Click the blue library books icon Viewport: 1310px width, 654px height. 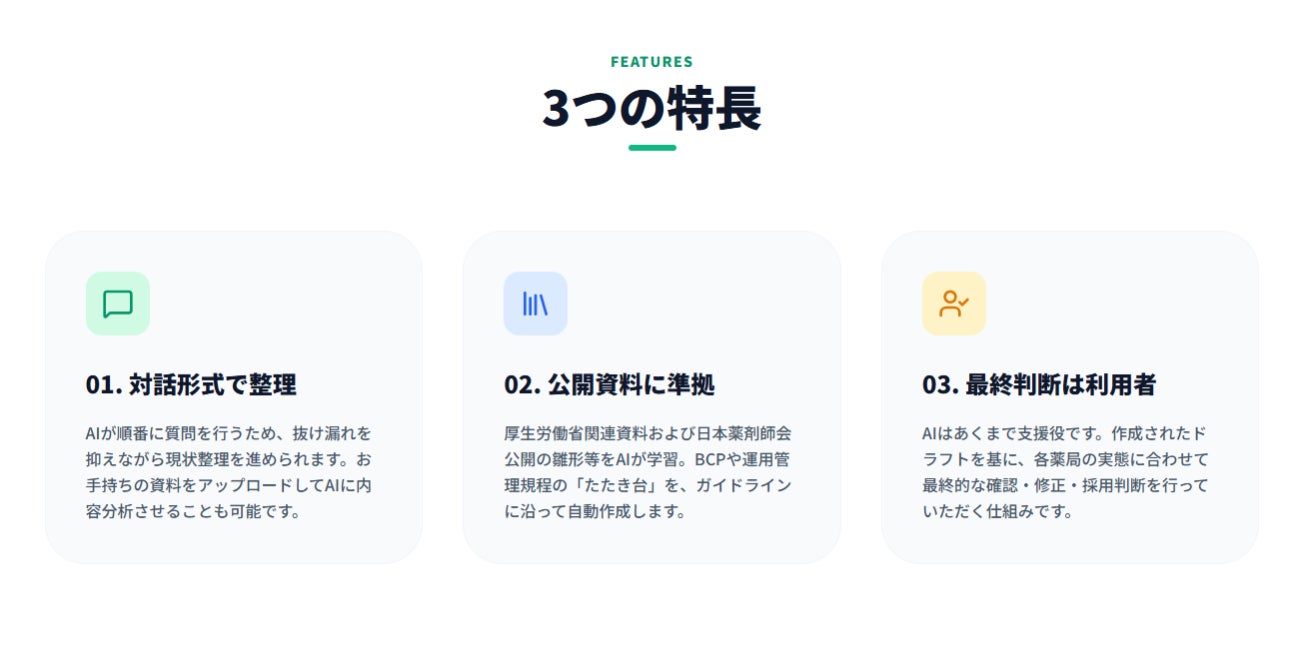coord(535,303)
